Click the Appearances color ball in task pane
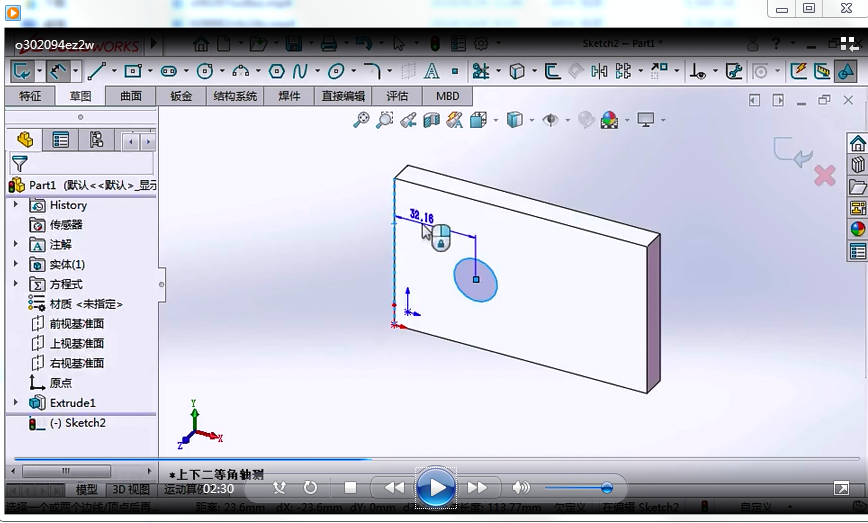Screen dimensions: 868x523 [x=857, y=229]
